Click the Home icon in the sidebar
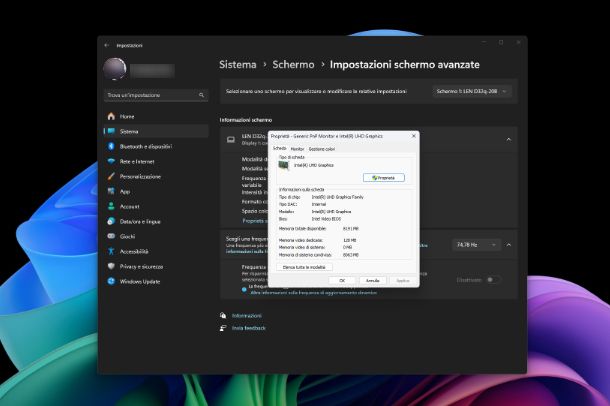Screen dimensions: 610x406 point(111,116)
